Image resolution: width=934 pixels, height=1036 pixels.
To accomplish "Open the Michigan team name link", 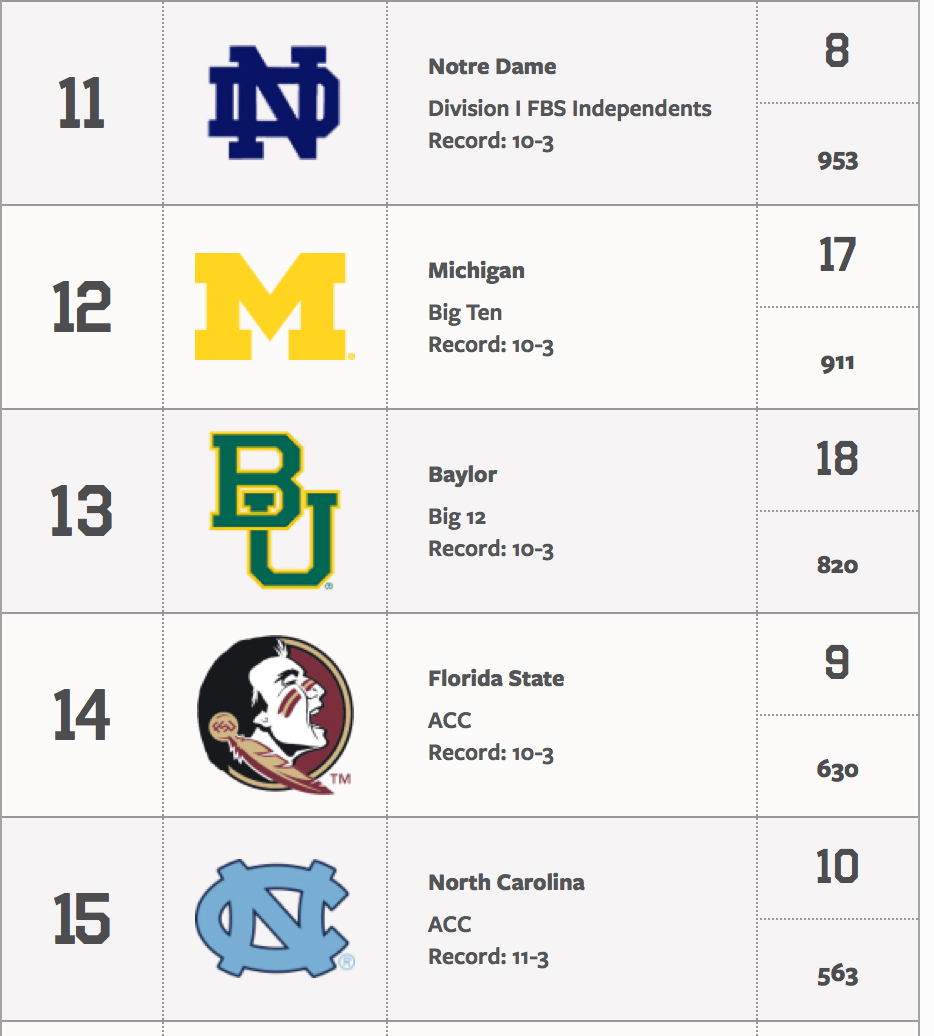I will (476, 271).
